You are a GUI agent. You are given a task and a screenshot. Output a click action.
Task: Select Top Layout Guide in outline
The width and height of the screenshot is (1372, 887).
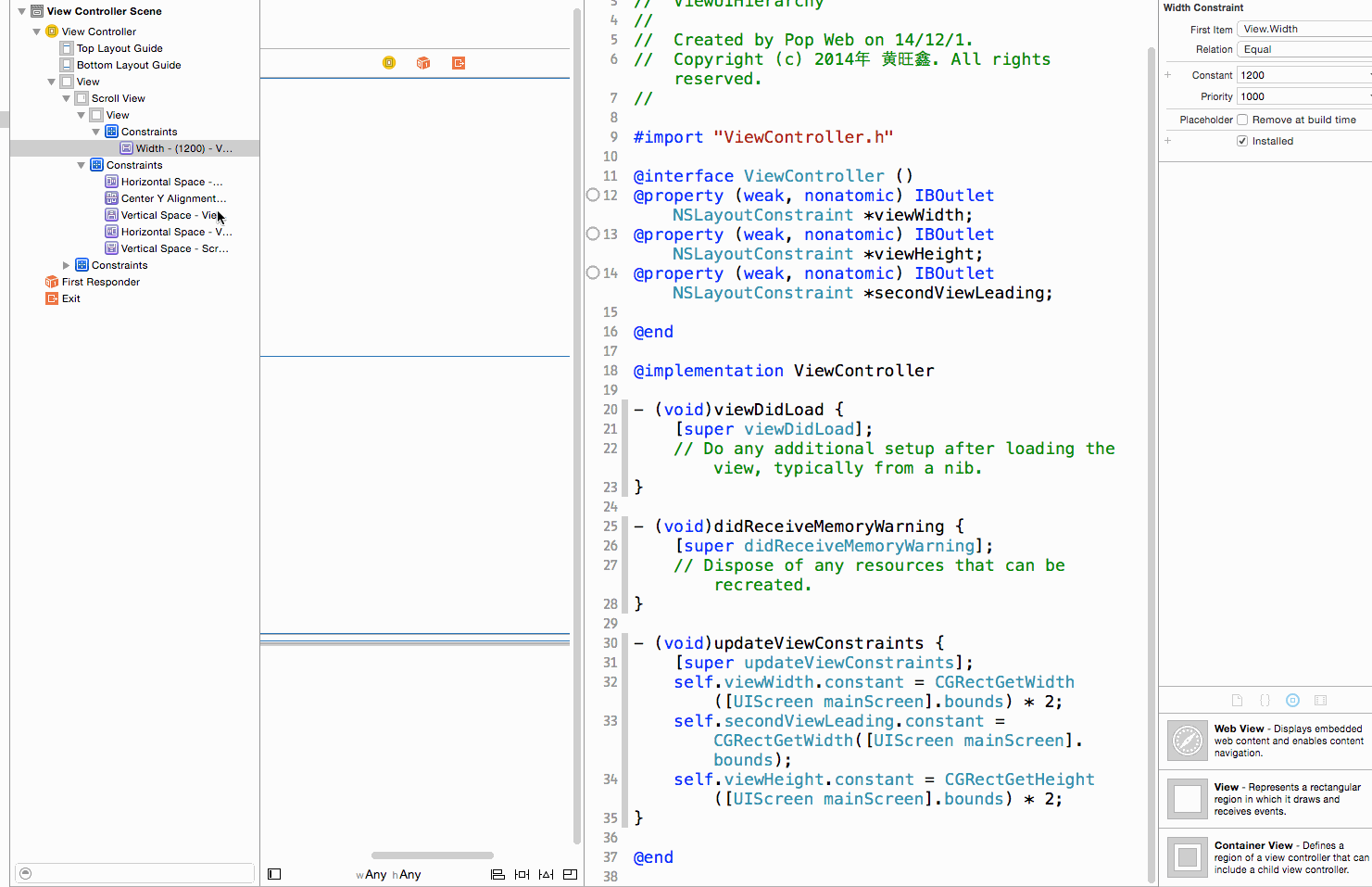pyautogui.click(x=120, y=48)
